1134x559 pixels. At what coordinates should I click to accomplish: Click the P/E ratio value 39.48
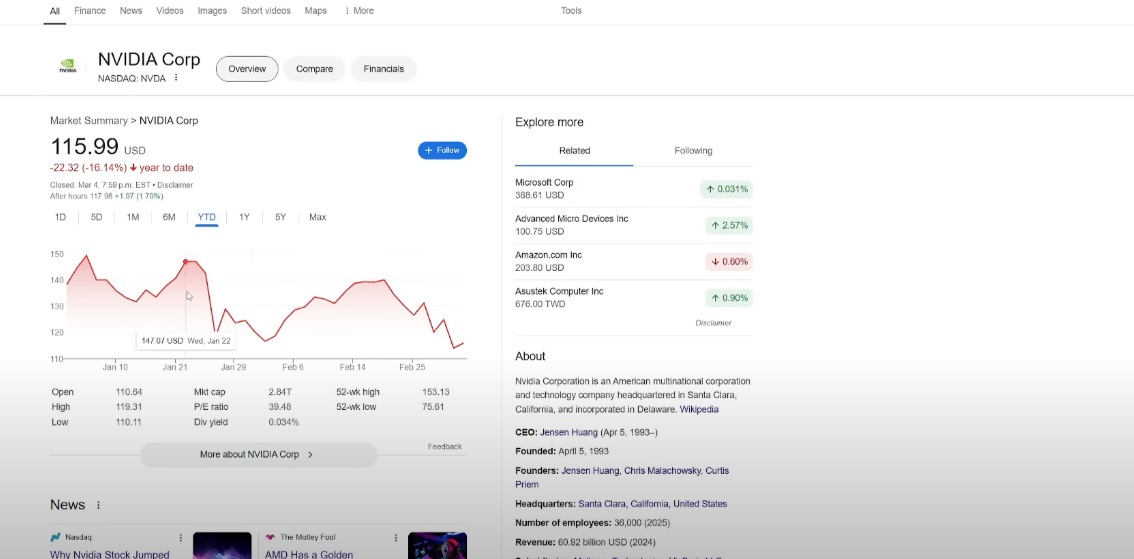click(279, 407)
